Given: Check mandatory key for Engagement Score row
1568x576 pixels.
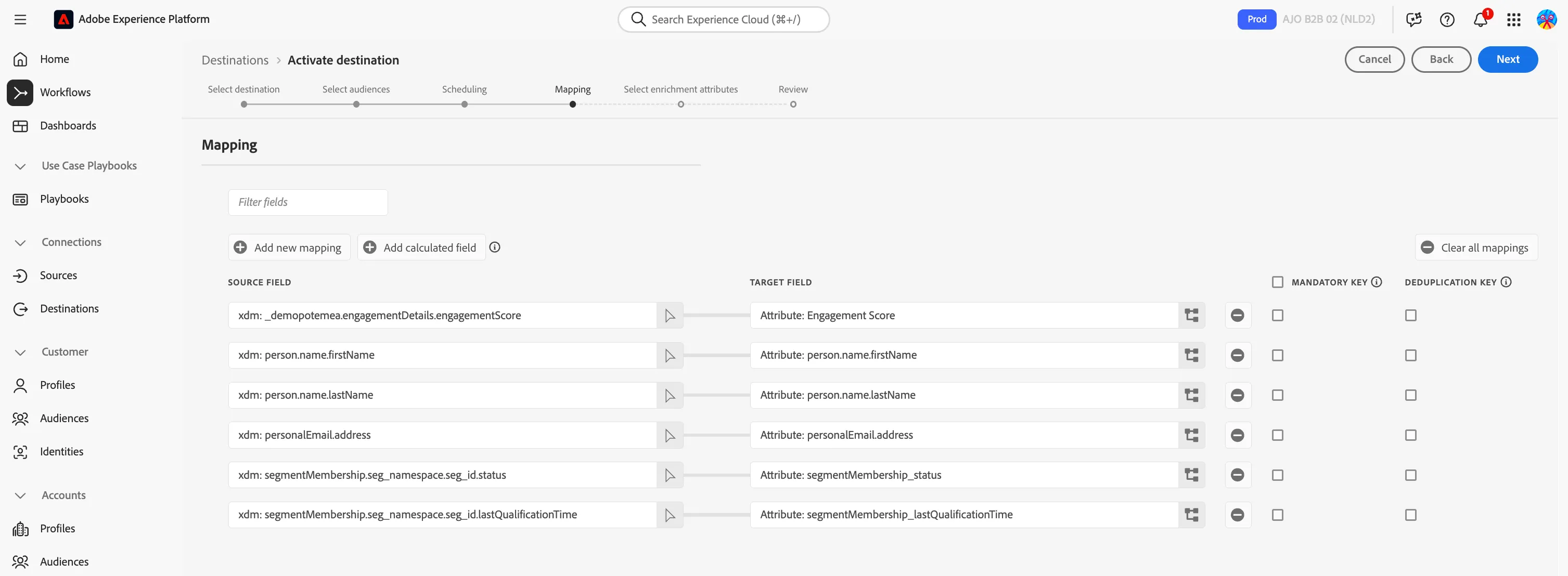Looking at the screenshot, I should pyautogui.click(x=1278, y=315).
